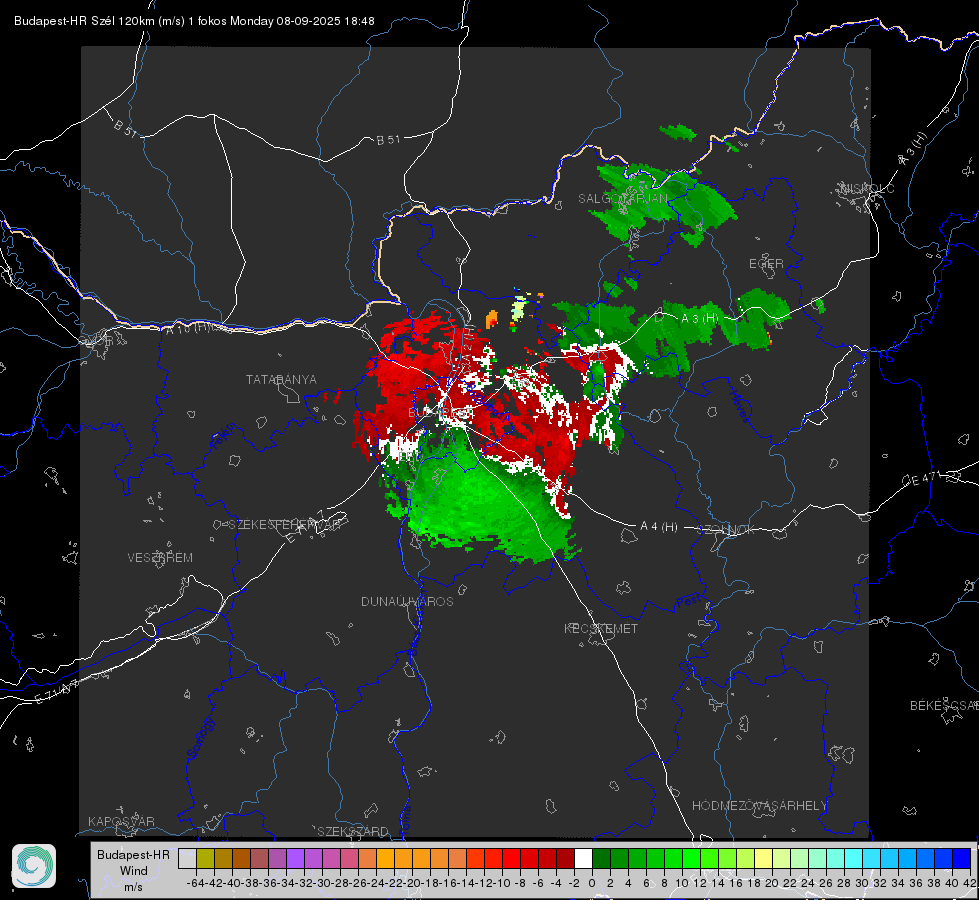Image resolution: width=979 pixels, height=900 pixels.
Task: Pick the cyan swatch between 28 and 30
Action: [x=853, y=858]
